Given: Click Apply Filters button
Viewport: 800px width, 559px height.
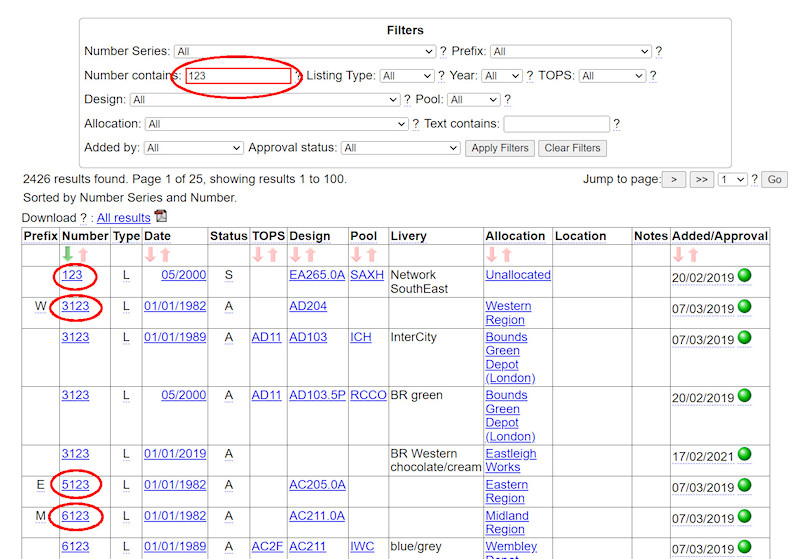Looking at the screenshot, I should 500,148.
